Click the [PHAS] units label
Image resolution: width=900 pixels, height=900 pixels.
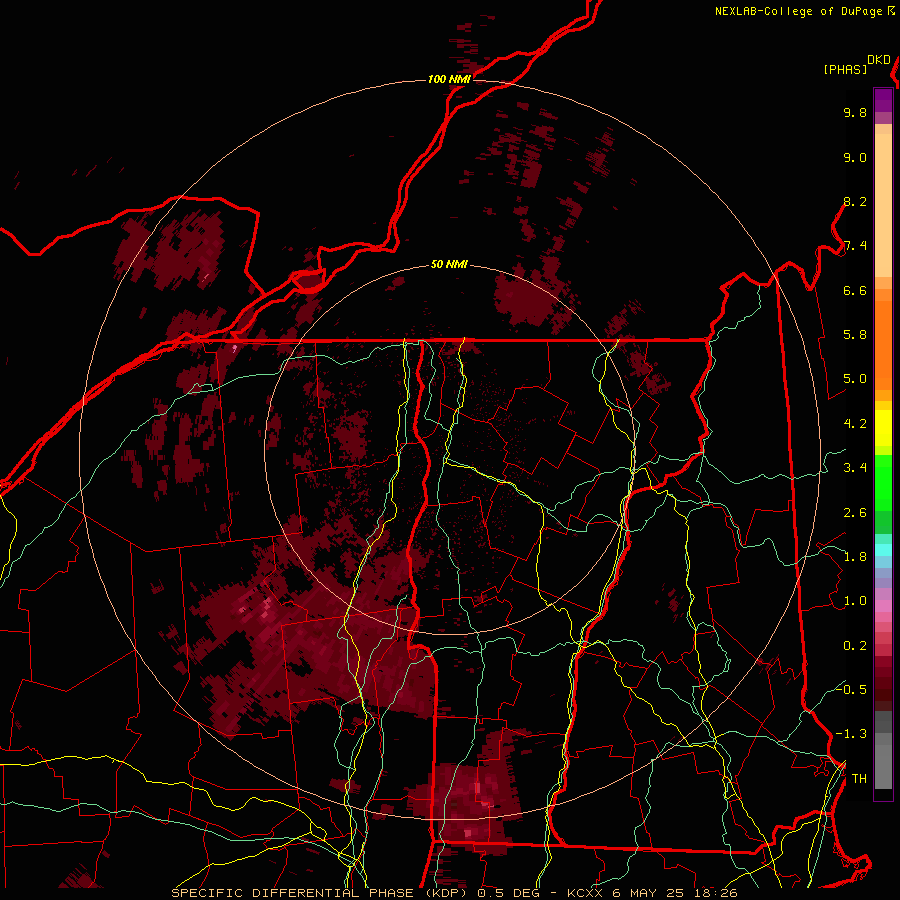845,69
